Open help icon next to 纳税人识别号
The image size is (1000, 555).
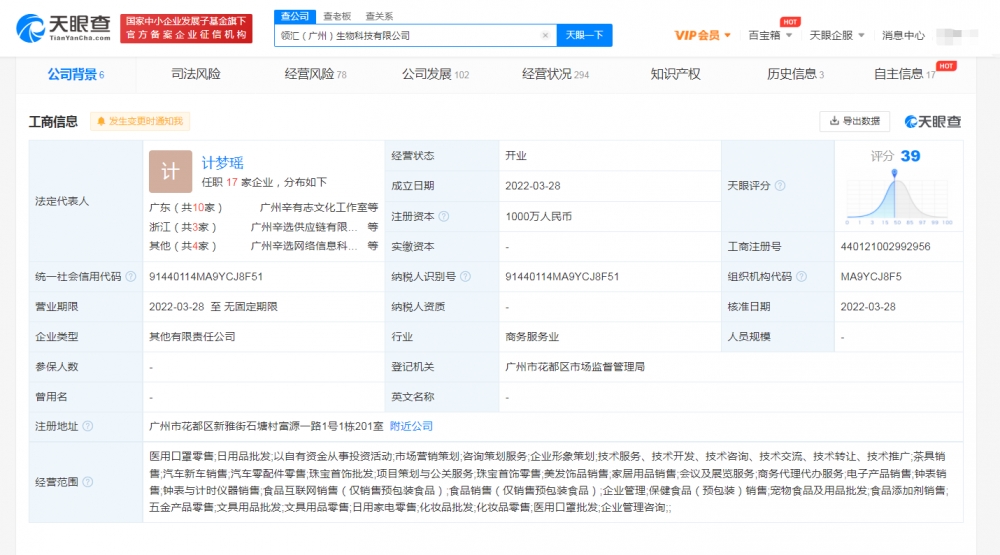466,276
